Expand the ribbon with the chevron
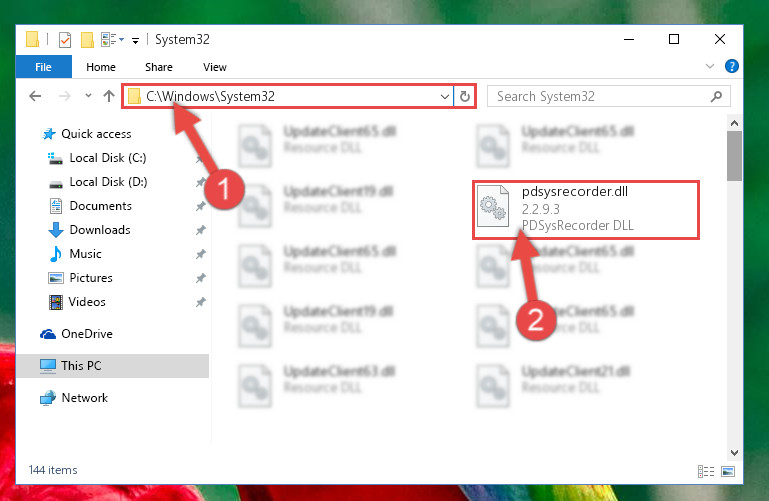 (710, 66)
